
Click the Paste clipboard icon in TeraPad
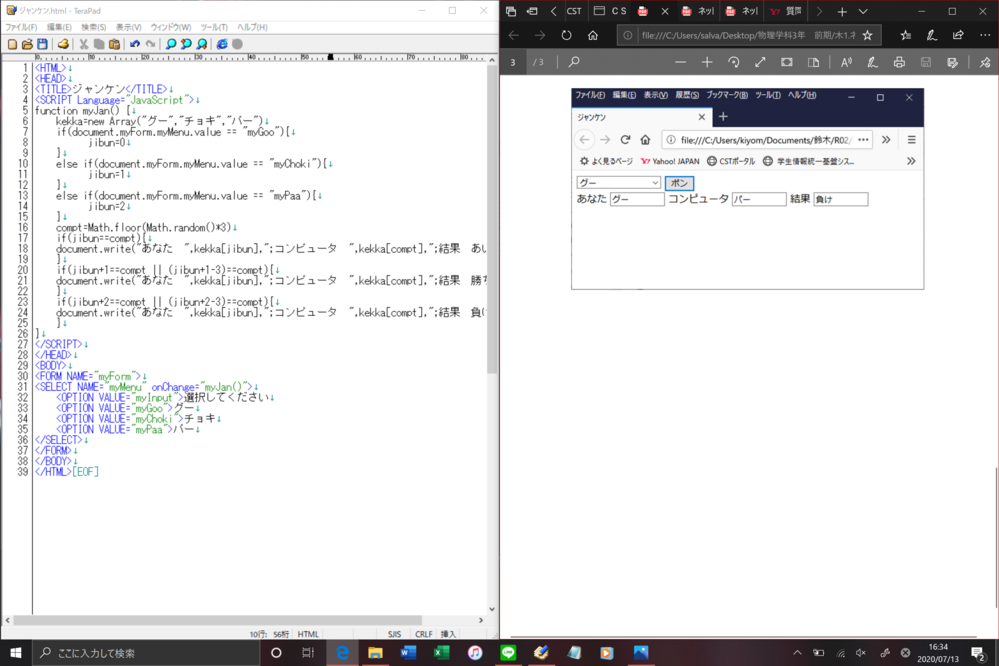114,44
